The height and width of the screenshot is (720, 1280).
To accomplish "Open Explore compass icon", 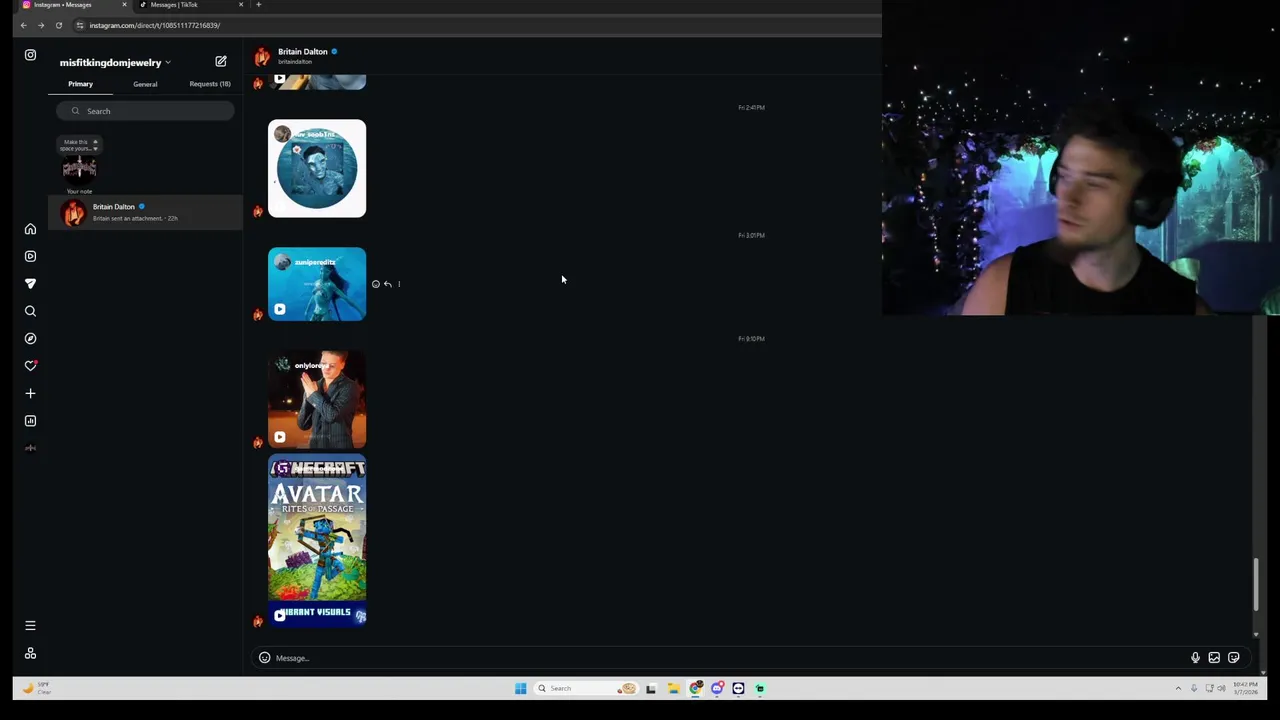I will click(x=30, y=338).
